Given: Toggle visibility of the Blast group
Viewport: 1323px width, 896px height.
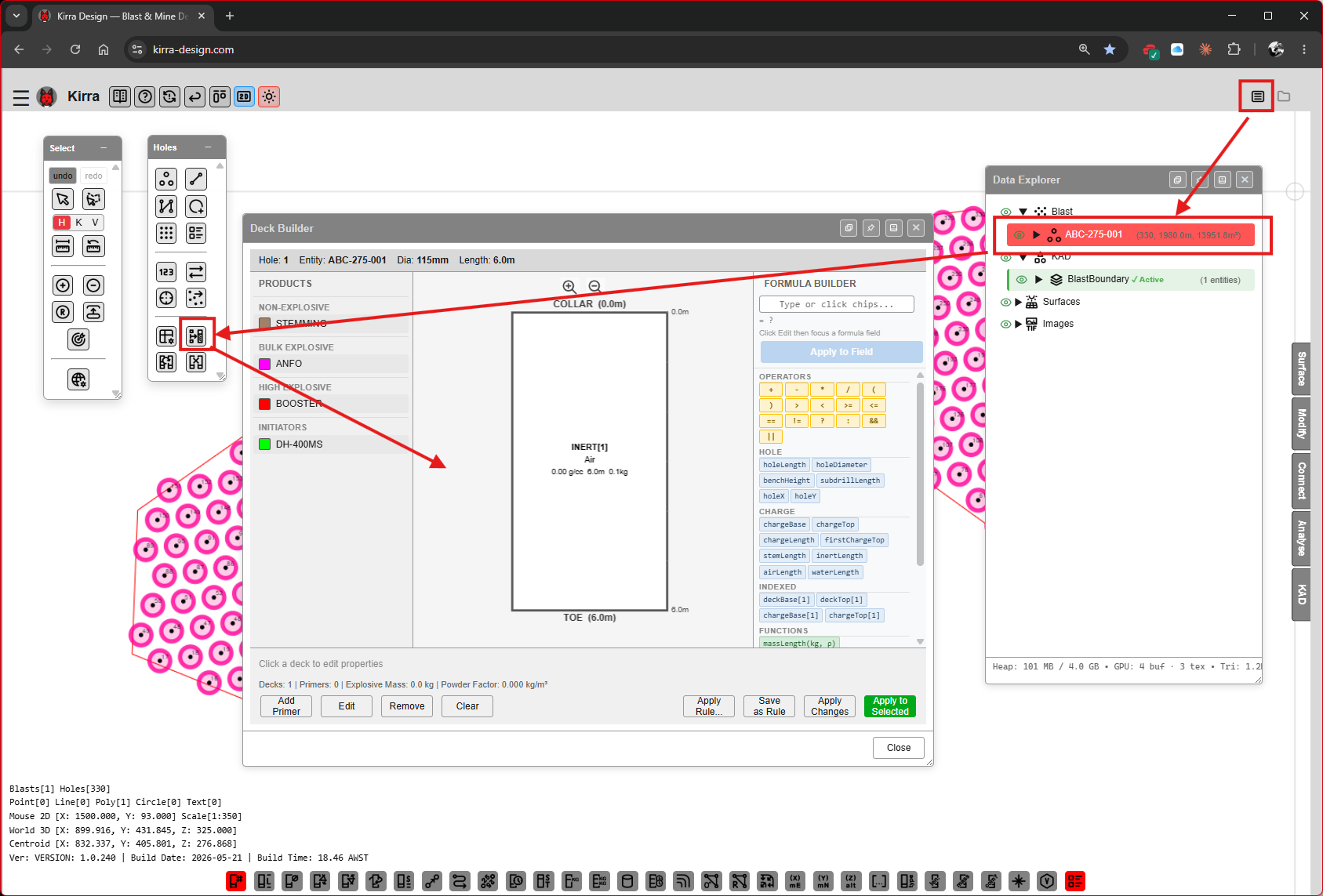Looking at the screenshot, I should click(x=1006, y=212).
